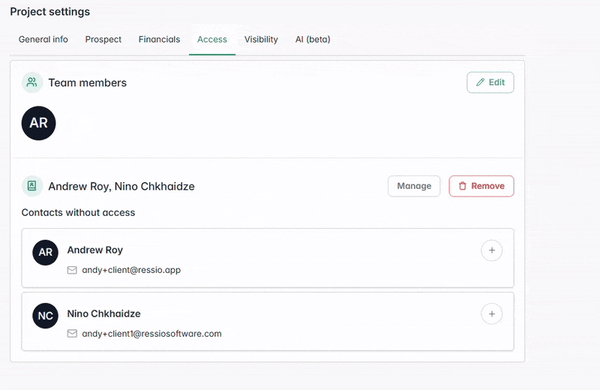Viewport: 600px width, 390px height.
Task: Go to the Visibility tab
Action: click(x=261, y=39)
